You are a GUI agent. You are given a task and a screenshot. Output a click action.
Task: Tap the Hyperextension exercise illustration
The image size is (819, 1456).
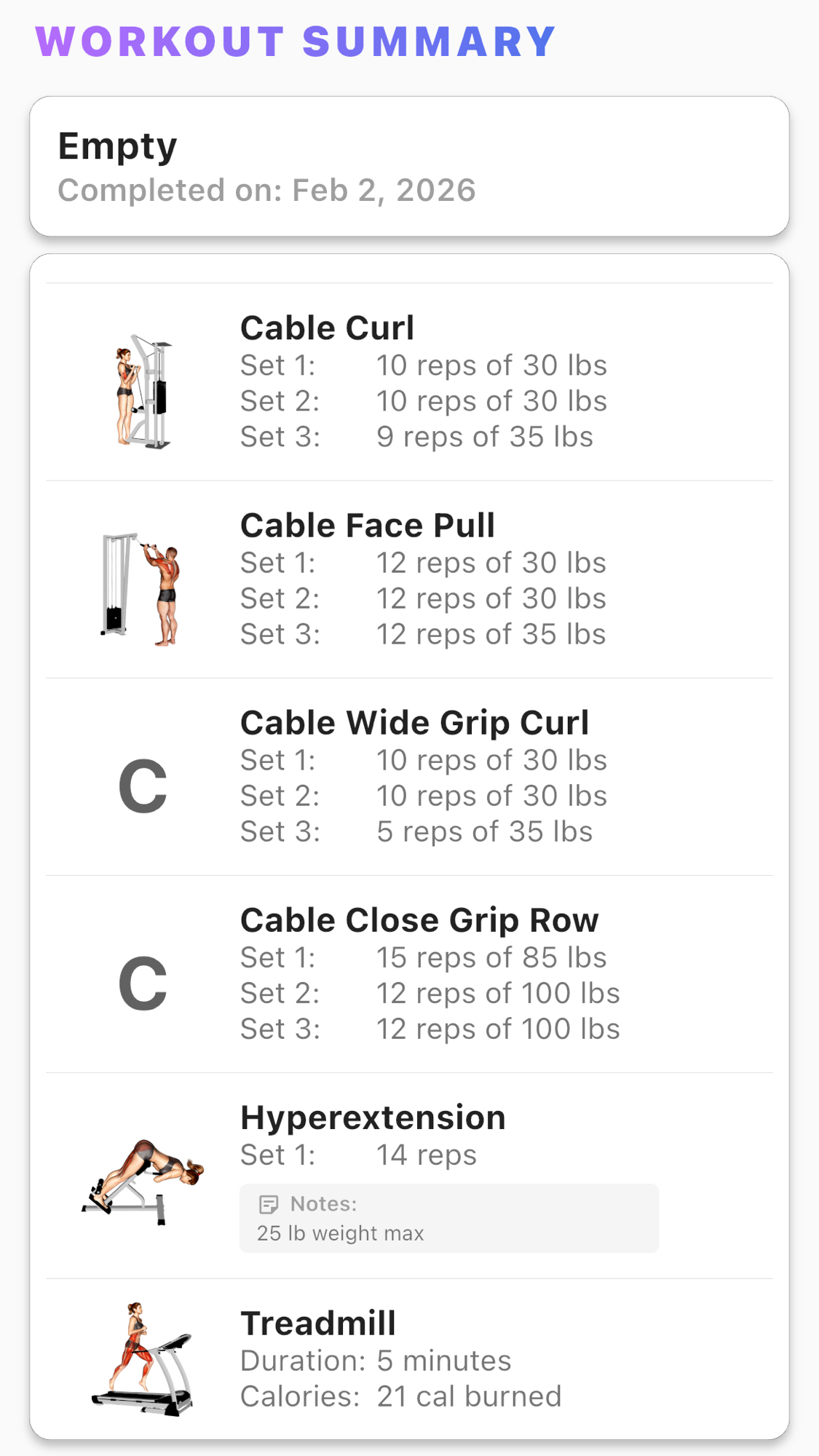tap(143, 1181)
